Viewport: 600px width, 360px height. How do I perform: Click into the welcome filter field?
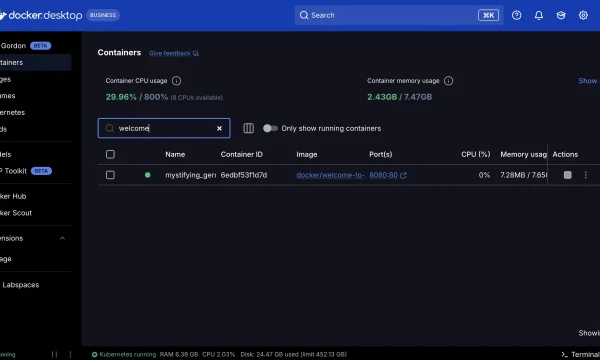164,128
